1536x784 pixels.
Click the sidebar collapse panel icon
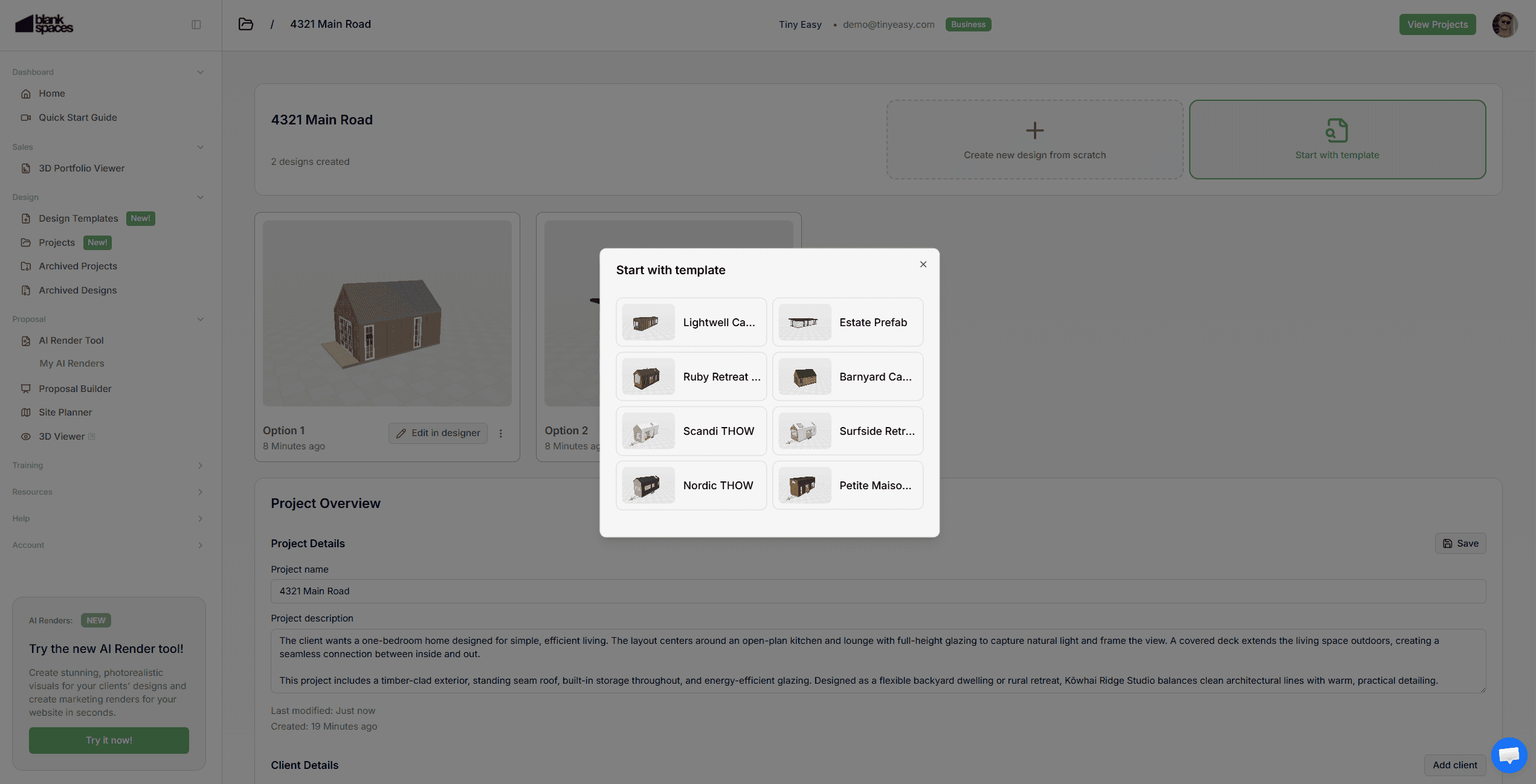(196, 25)
